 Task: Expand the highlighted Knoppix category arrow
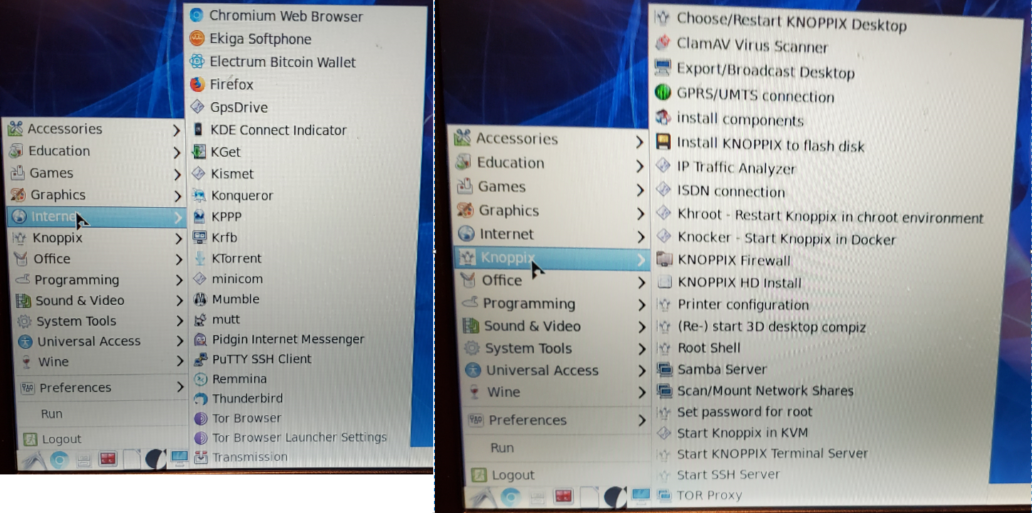pyautogui.click(x=640, y=259)
